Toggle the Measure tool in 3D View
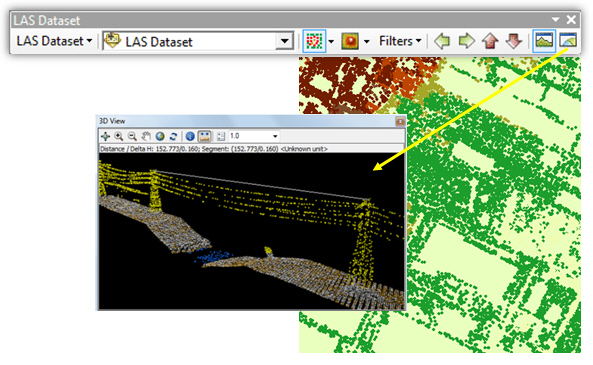593x365 pixels. click(205, 136)
